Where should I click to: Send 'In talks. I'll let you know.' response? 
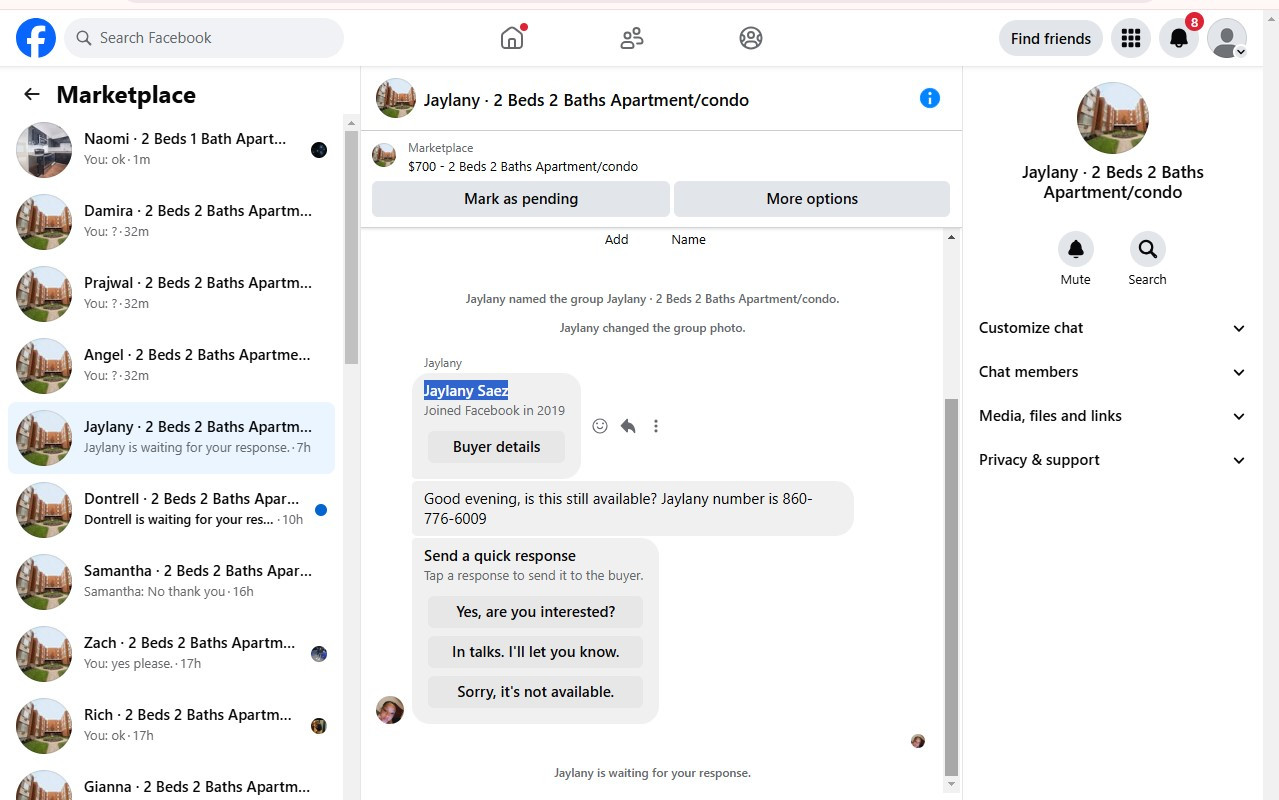point(536,652)
